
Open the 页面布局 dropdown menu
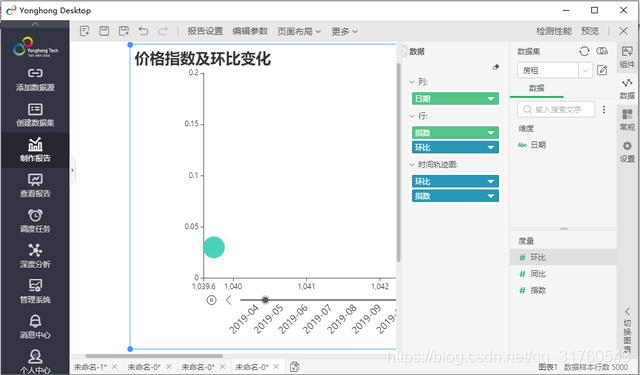299,31
